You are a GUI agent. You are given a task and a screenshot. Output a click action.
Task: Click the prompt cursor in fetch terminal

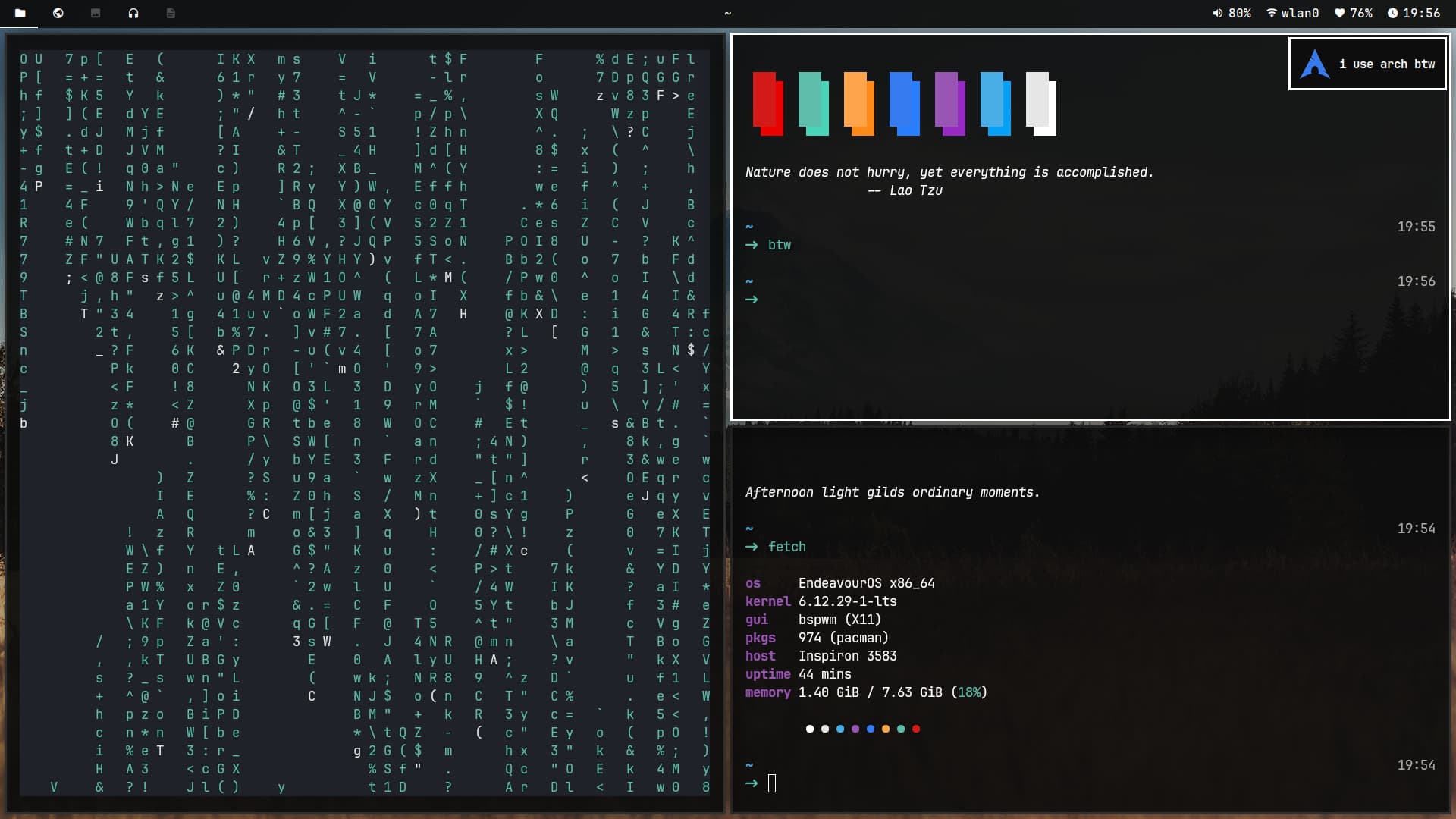[x=772, y=783]
